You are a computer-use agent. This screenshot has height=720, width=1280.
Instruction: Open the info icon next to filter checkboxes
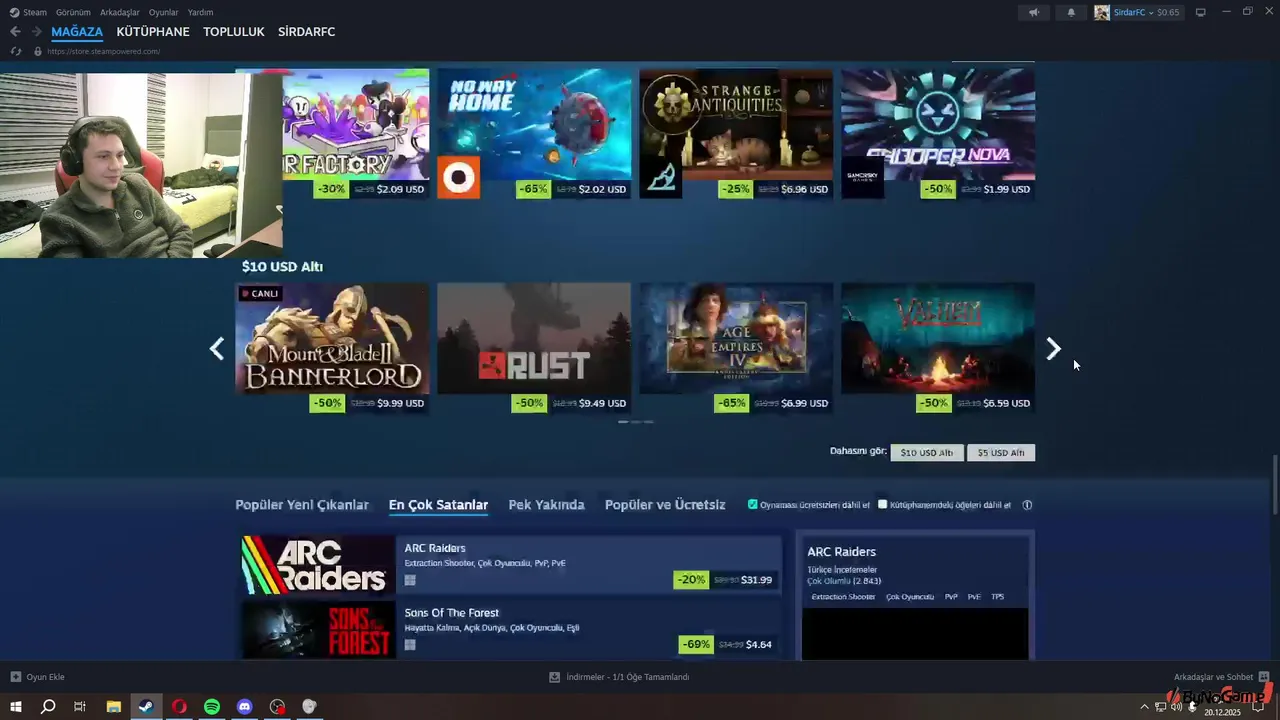coord(1027,505)
